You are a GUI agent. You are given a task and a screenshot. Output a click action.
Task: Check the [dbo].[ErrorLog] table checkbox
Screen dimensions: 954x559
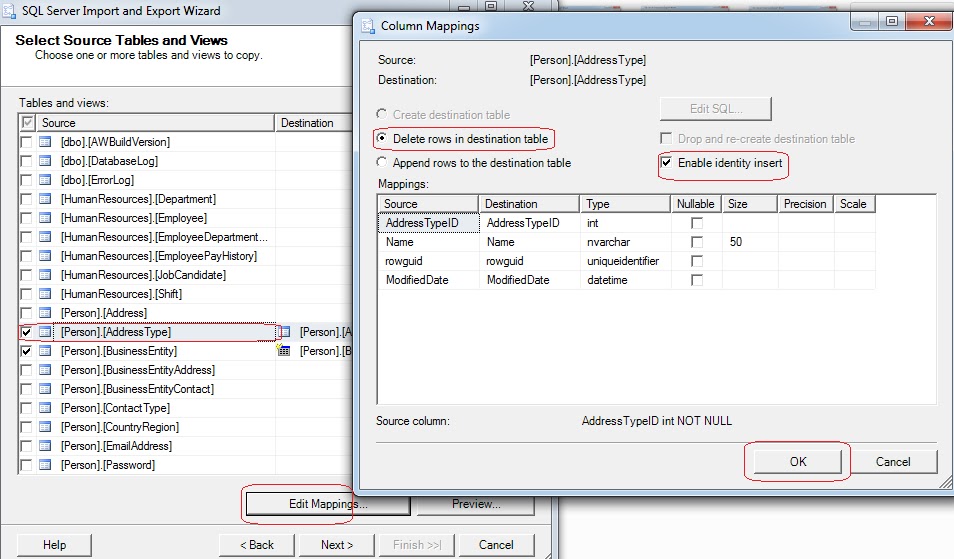pos(26,180)
